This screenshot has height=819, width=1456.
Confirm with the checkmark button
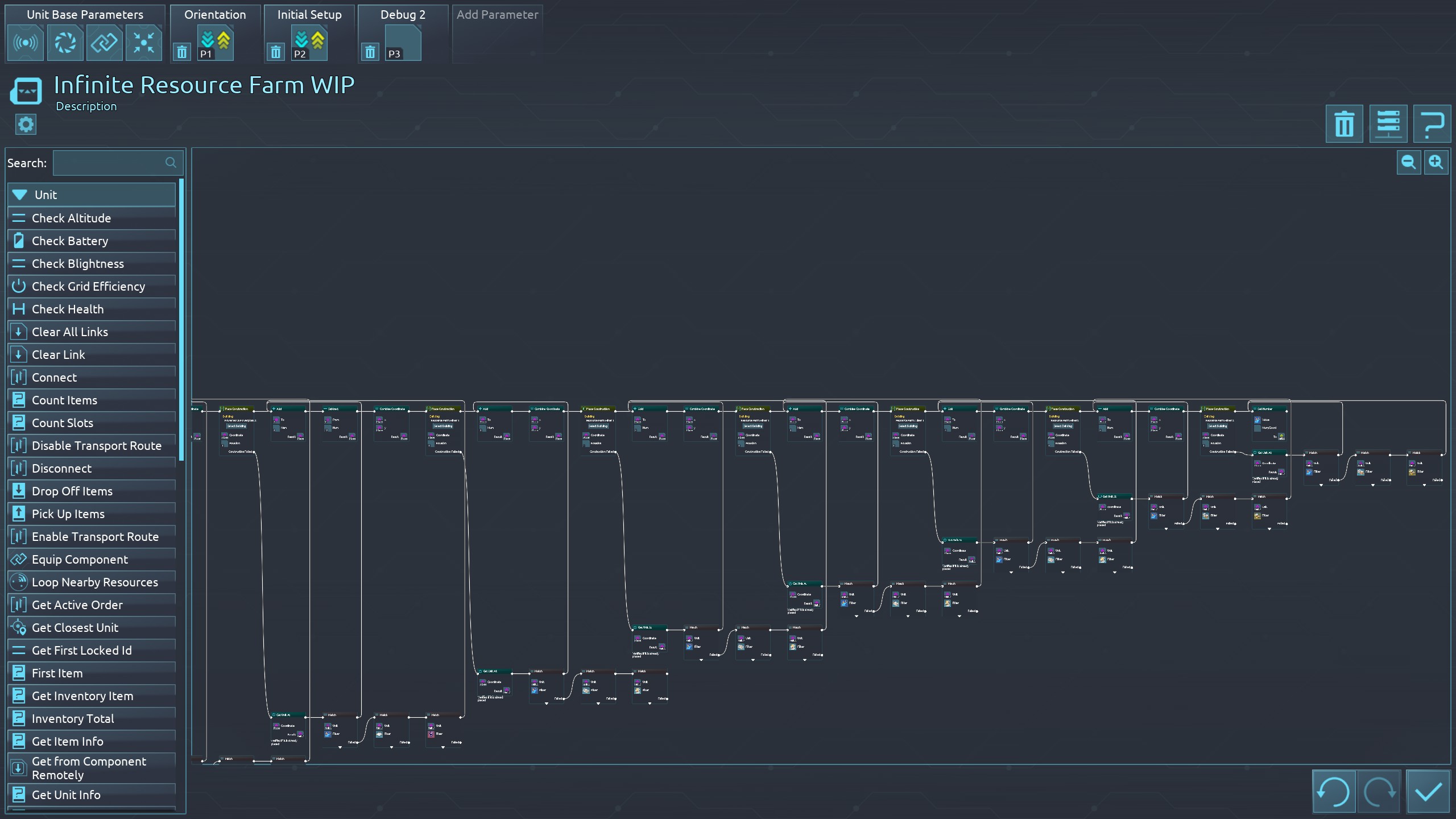click(1428, 791)
